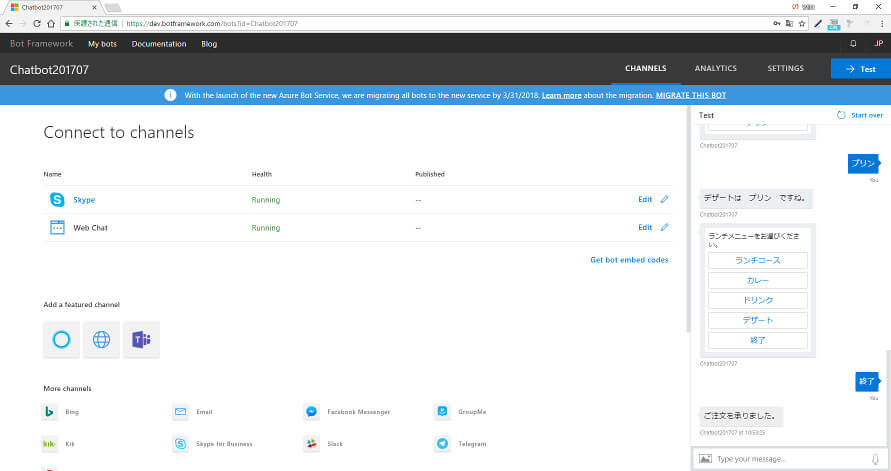Select the GroupMe channel icon
891x471 pixels.
pyautogui.click(x=443, y=411)
